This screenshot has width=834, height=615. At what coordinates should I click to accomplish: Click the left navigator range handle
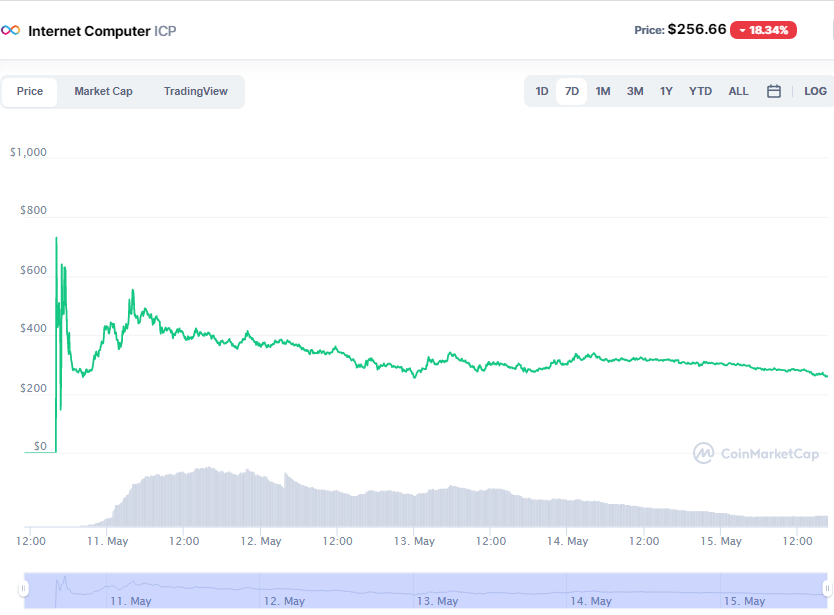click(x=23, y=588)
